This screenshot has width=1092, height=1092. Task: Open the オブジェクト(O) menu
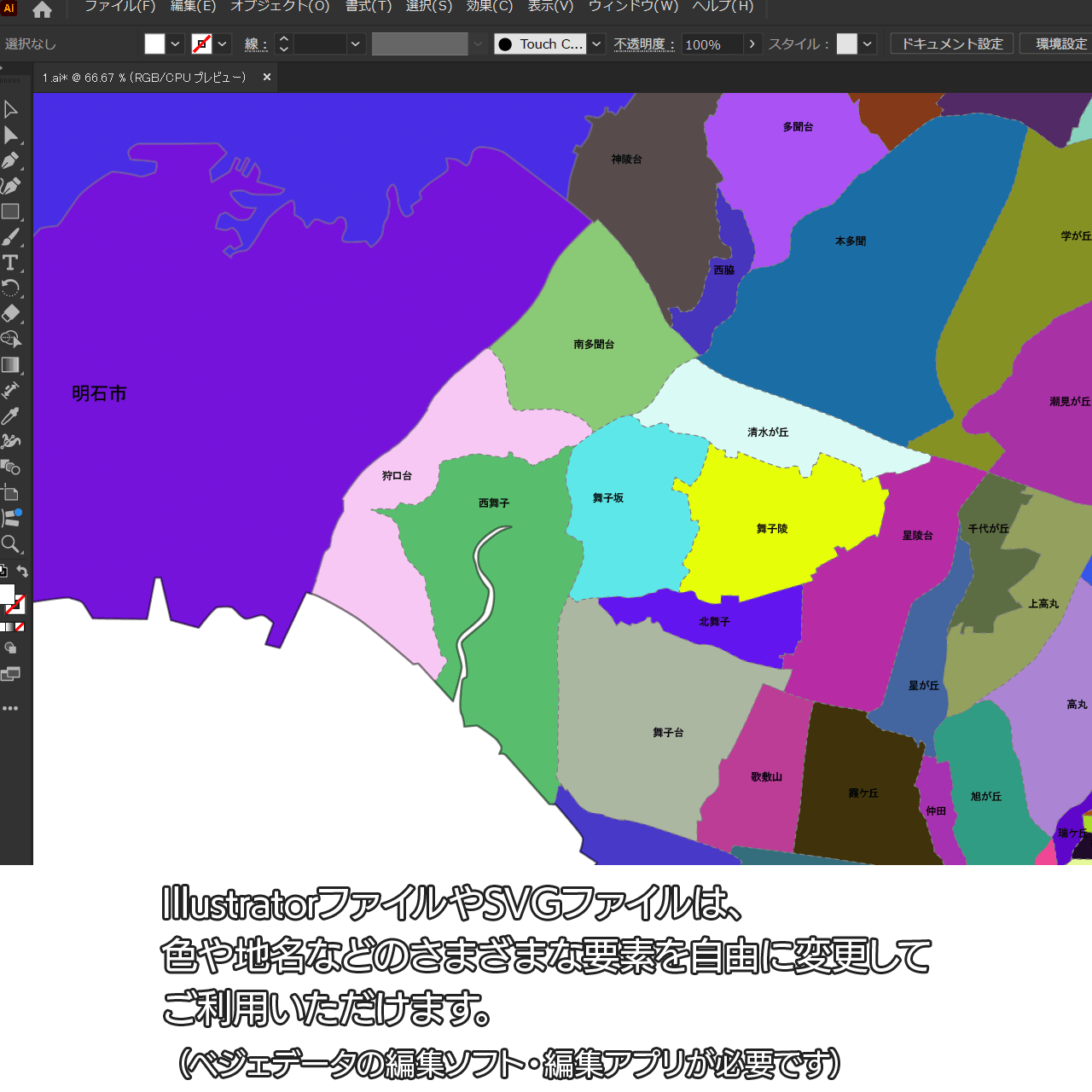280,7
